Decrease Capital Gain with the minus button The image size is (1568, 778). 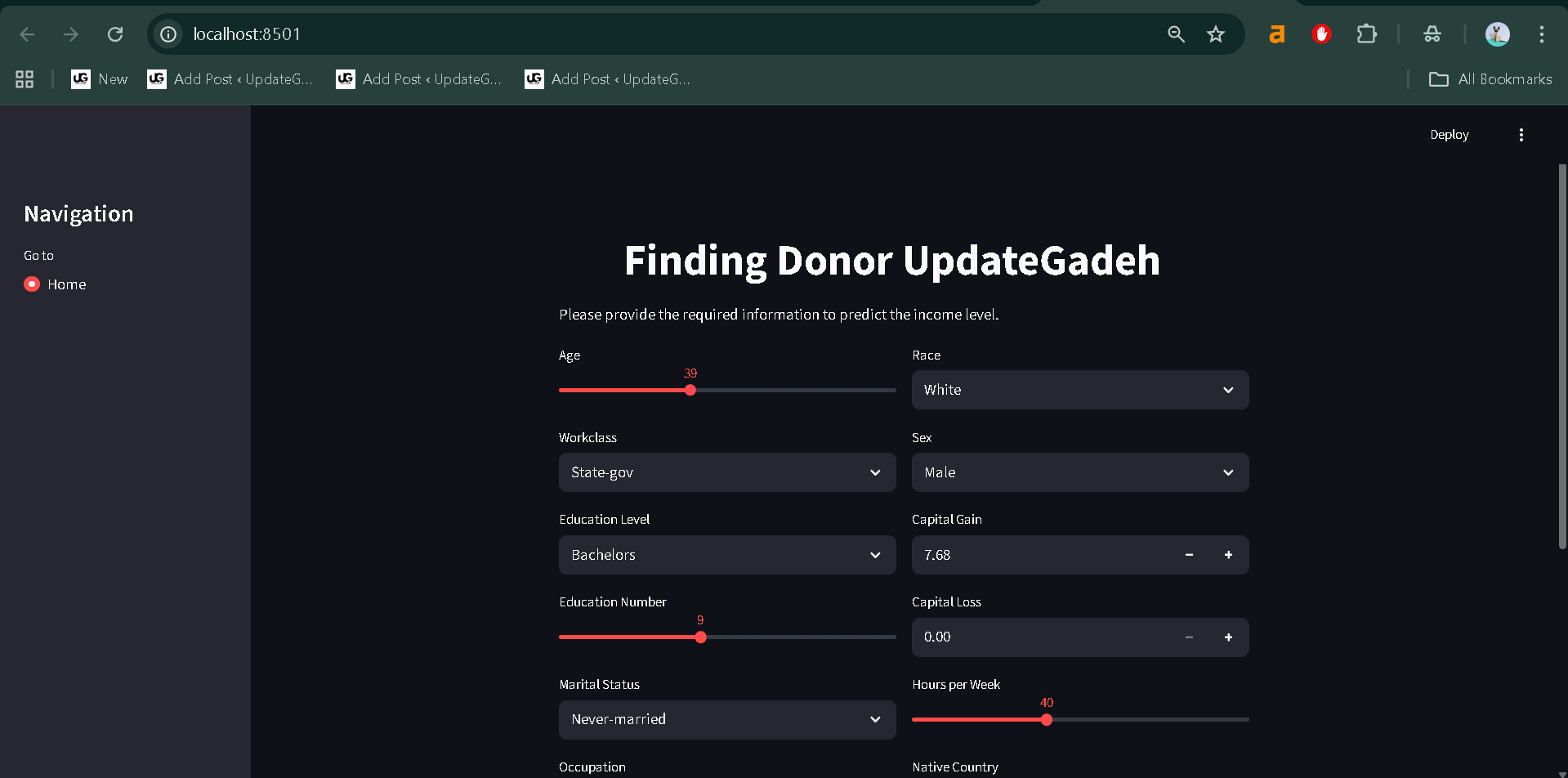coord(1189,555)
